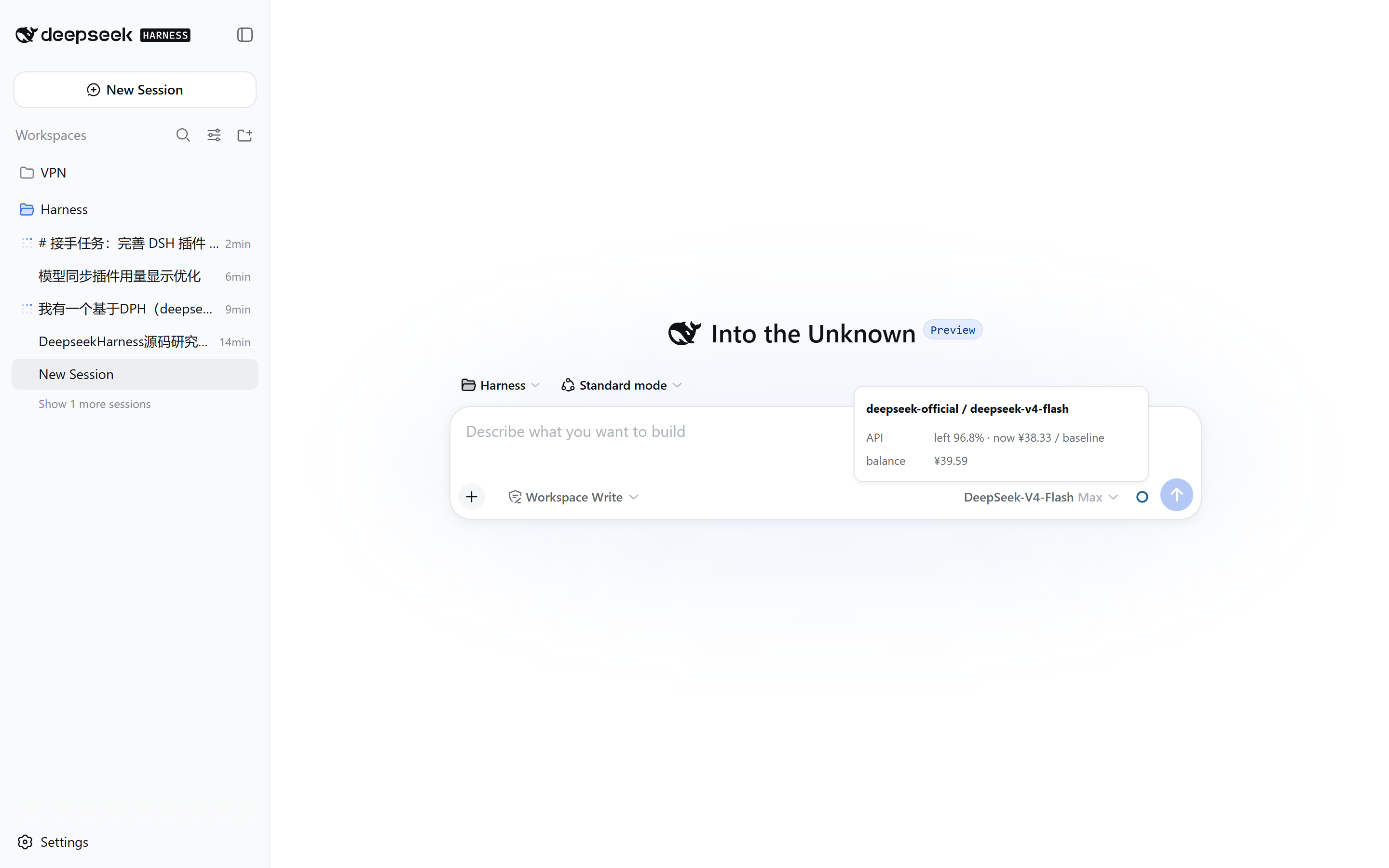Open Settings from the sidebar label
The width and height of the screenshot is (1389, 868).
[x=64, y=841]
